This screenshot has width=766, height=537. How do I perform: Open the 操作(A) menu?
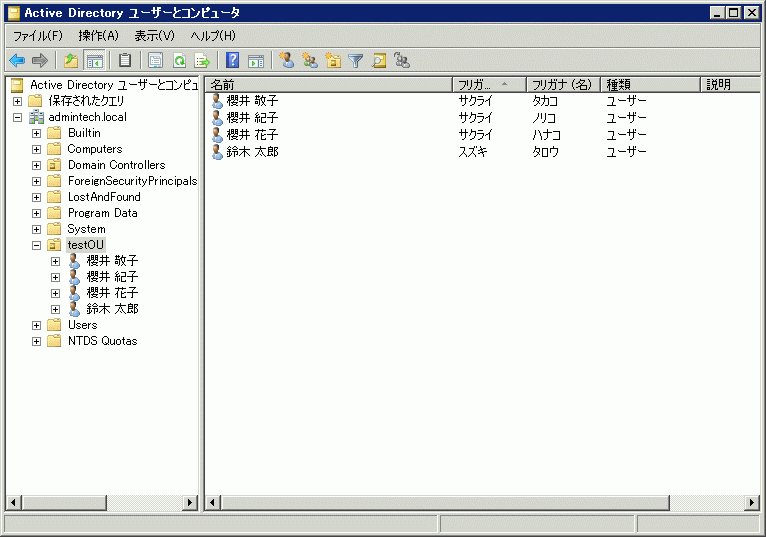tap(98, 36)
